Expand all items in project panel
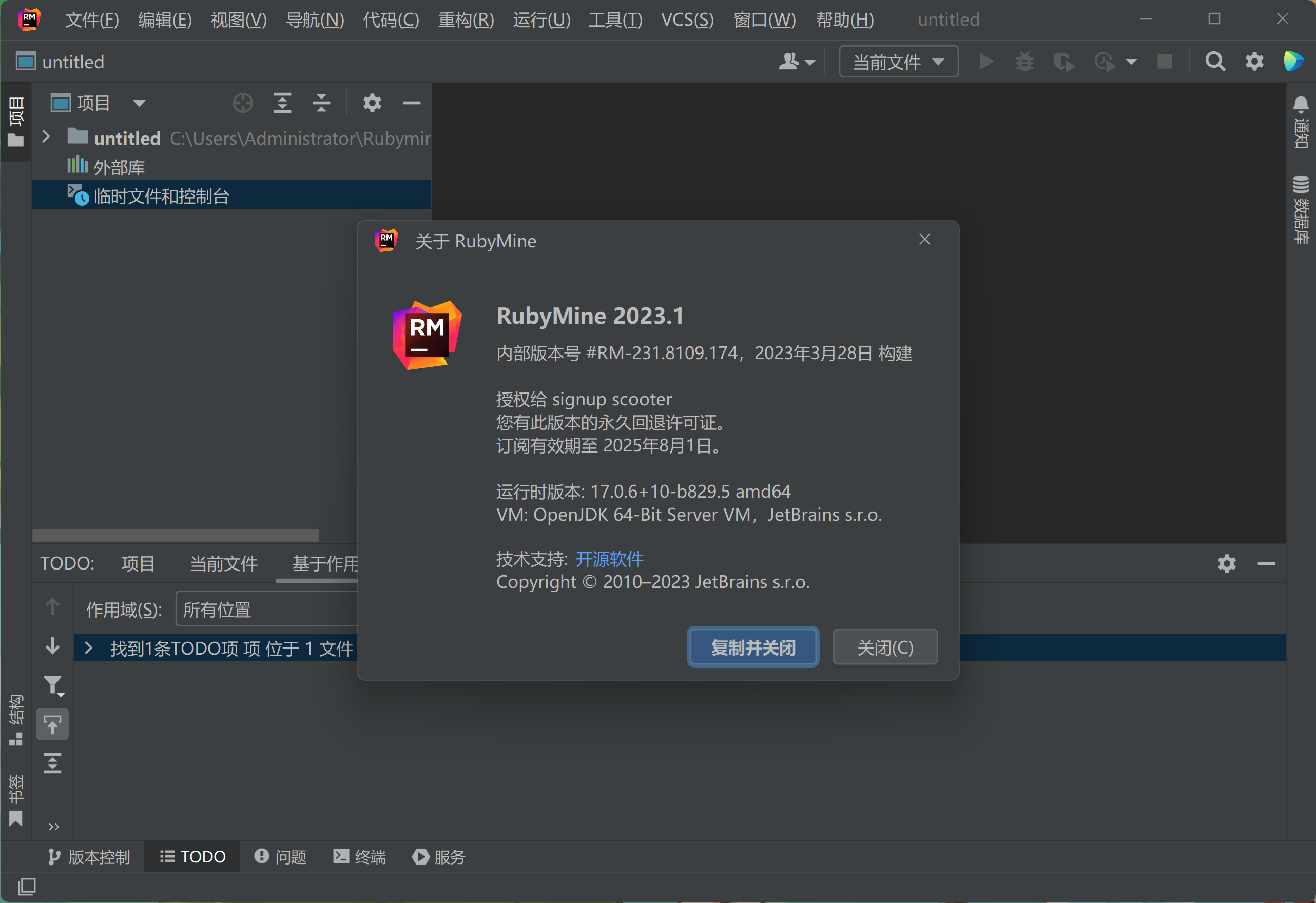 tap(282, 103)
